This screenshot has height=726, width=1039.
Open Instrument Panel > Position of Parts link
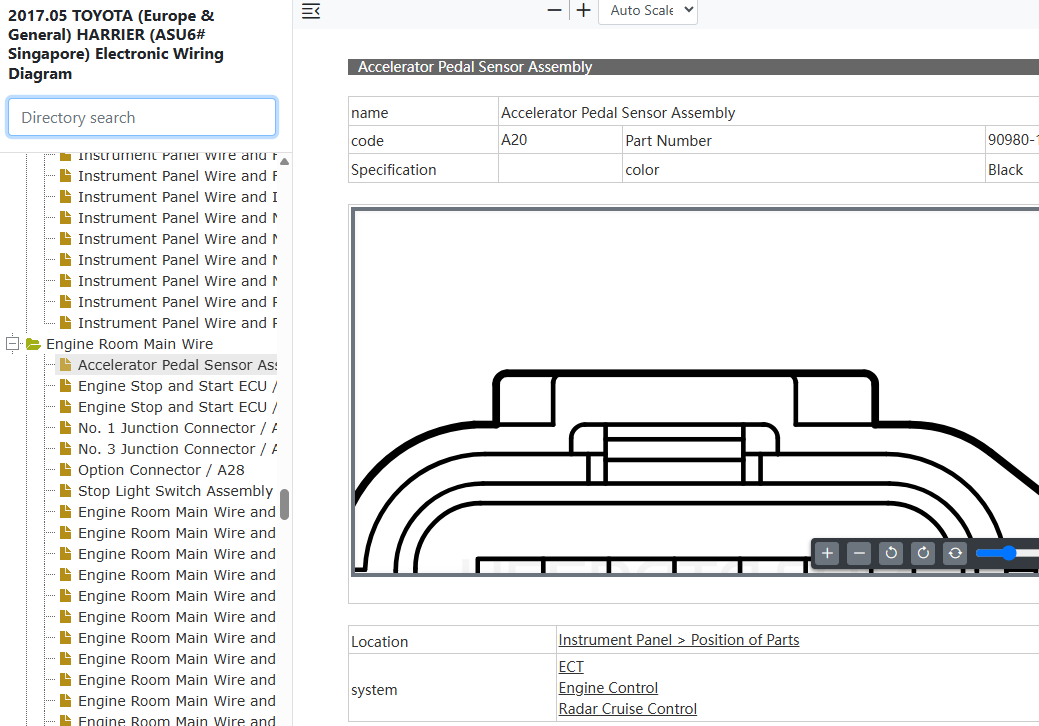pyautogui.click(x=679, y=640)
